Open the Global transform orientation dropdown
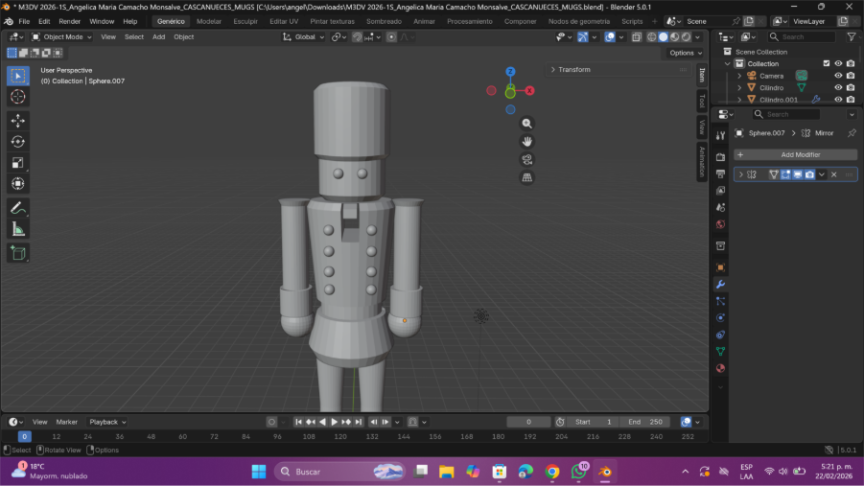 pyautogui.click(x=304, y=37)
